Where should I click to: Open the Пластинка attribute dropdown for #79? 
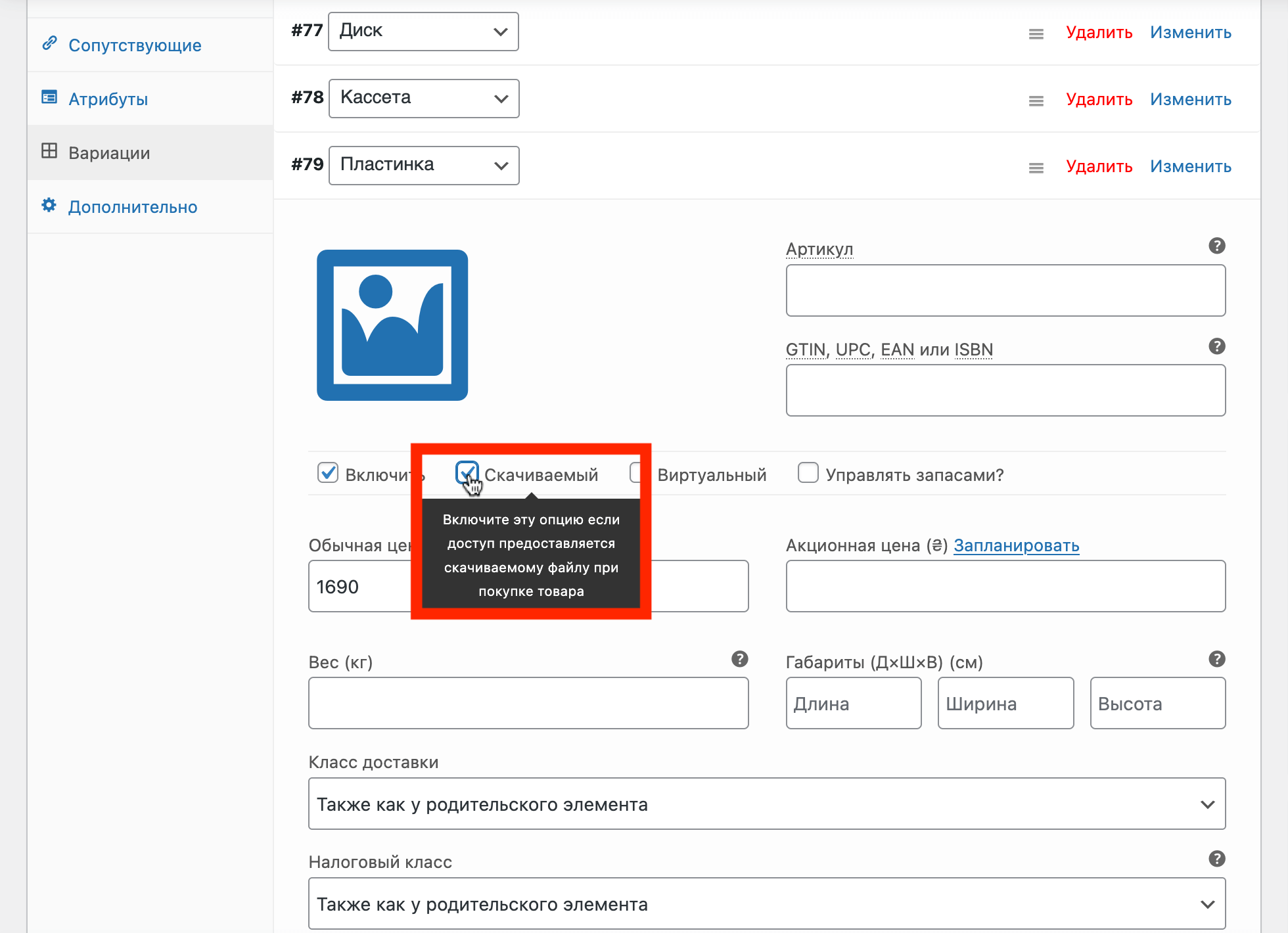click(x=424, y=166)
